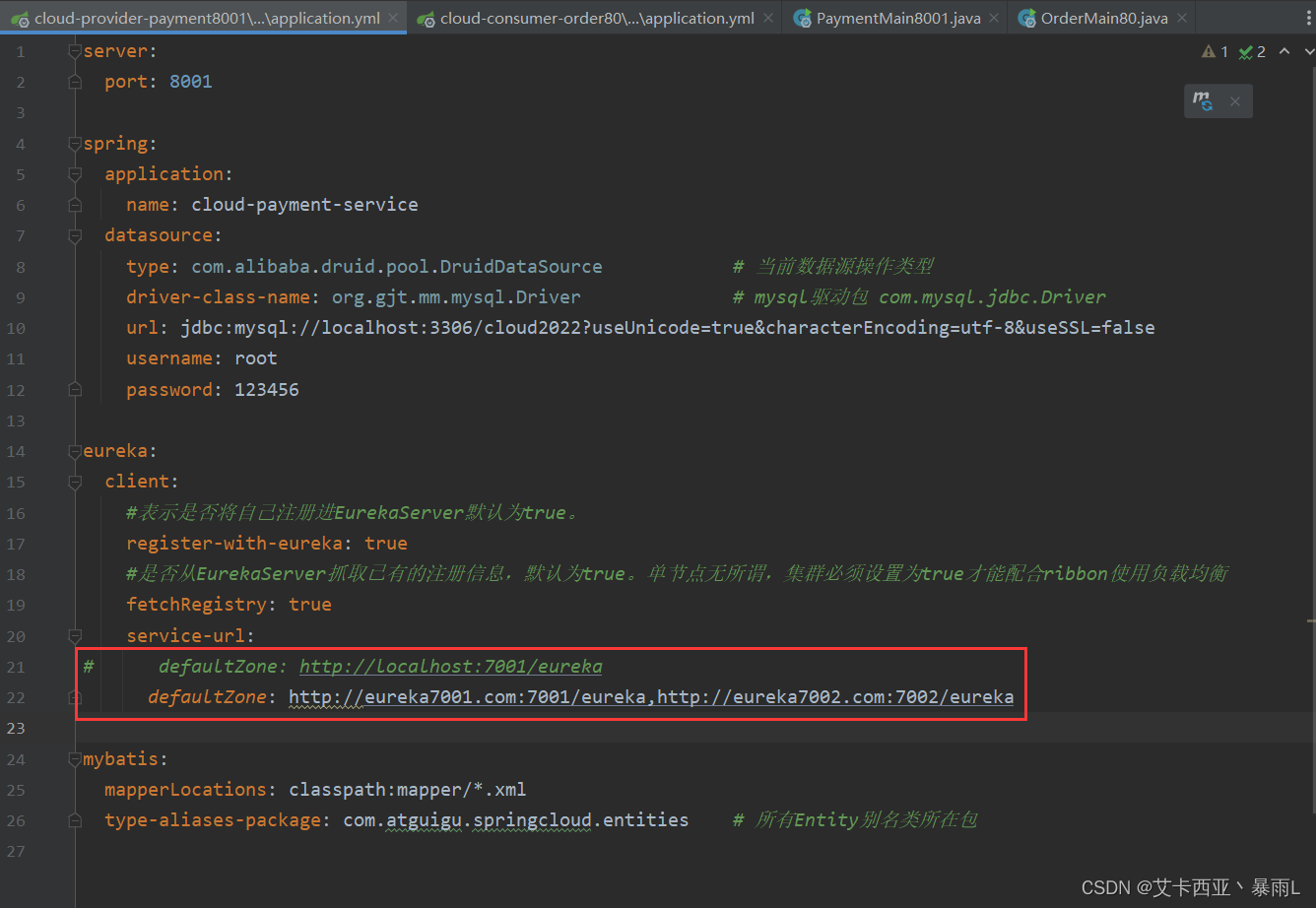Image resolution: width=1316 pixels, height=908 pixels.
Task: Click the jdbc:mysql url value
Action: (x=667, y=328)
